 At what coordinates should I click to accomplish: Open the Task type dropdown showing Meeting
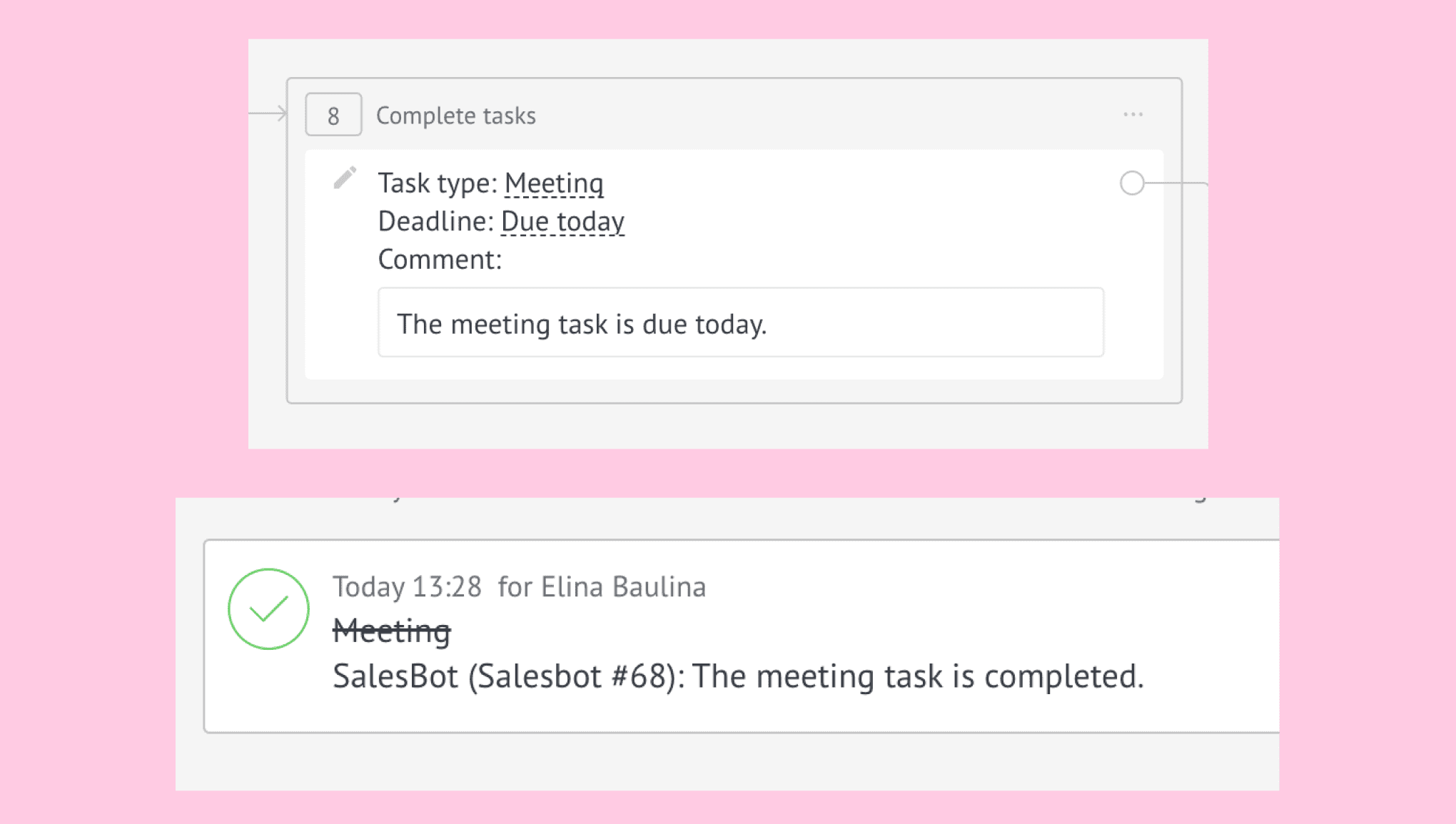click(554, 183)
